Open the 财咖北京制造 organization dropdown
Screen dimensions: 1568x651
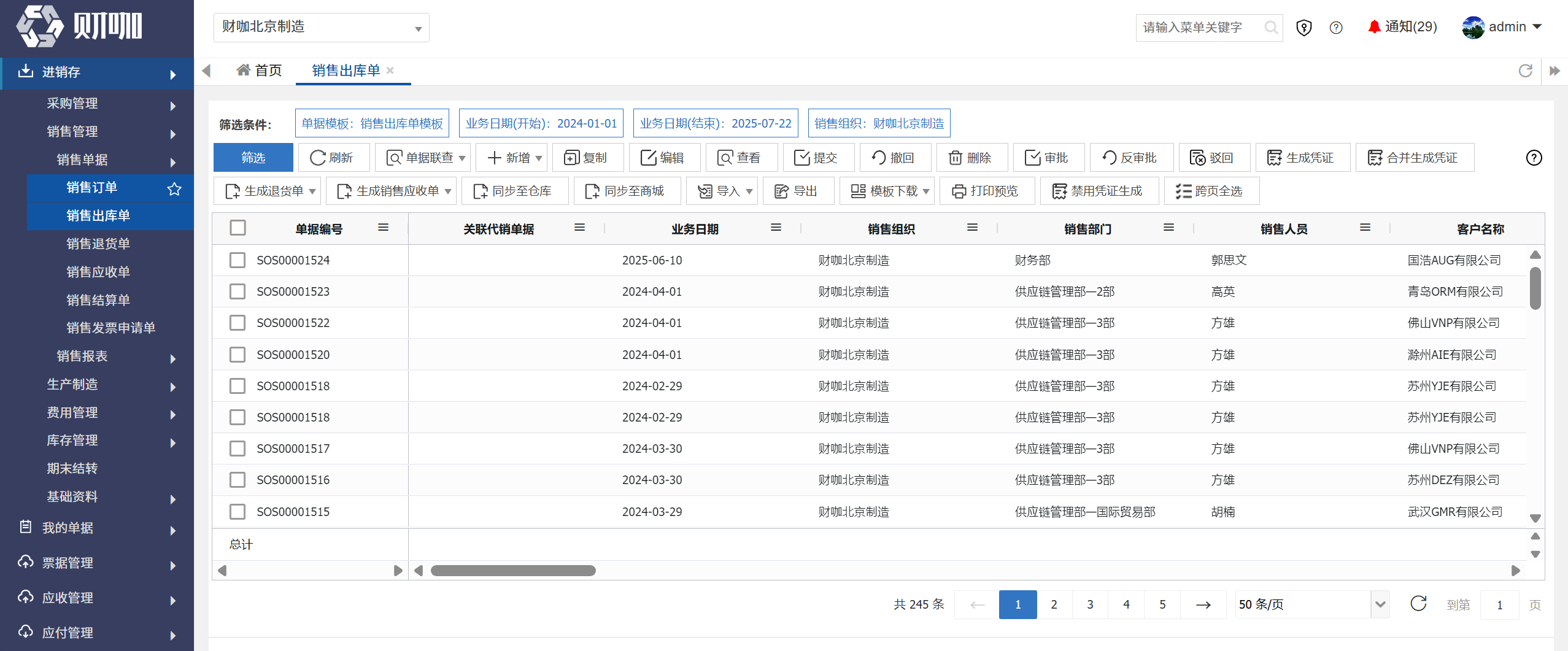click(x=322, y=28)
